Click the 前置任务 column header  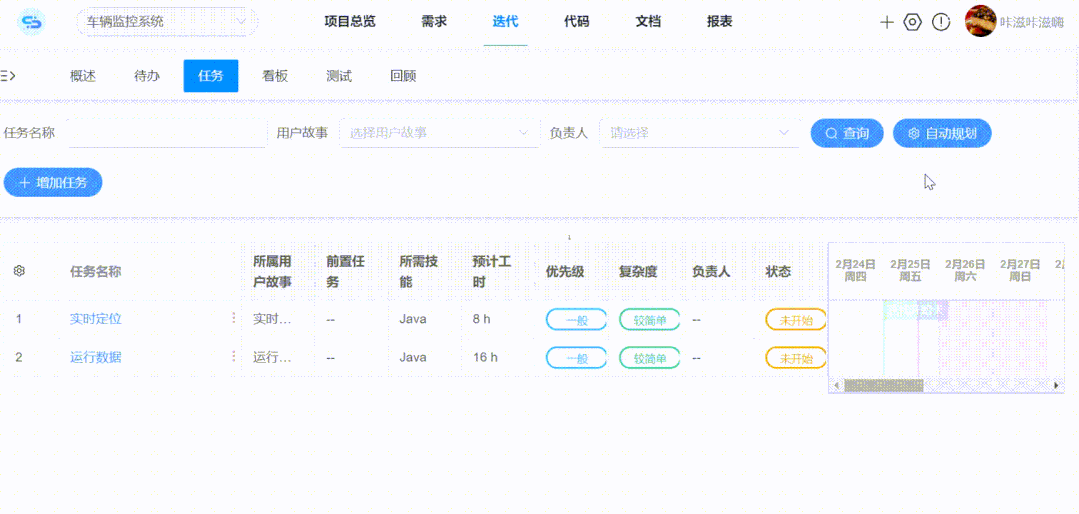(345, 271)
